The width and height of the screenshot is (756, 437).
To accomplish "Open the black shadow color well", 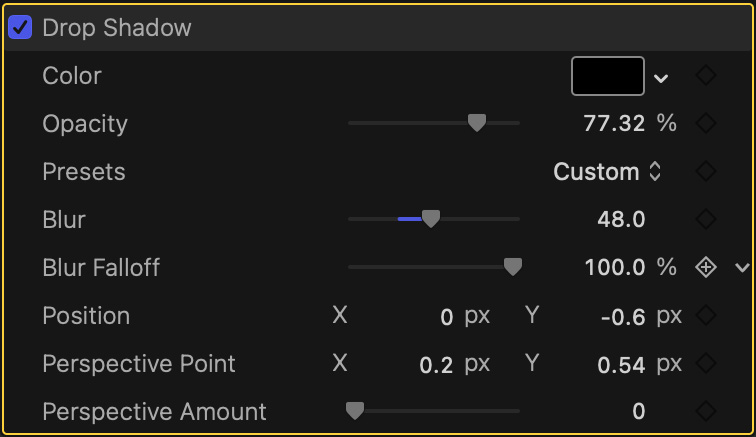I will pyautogui.click(x=607, y=76).
